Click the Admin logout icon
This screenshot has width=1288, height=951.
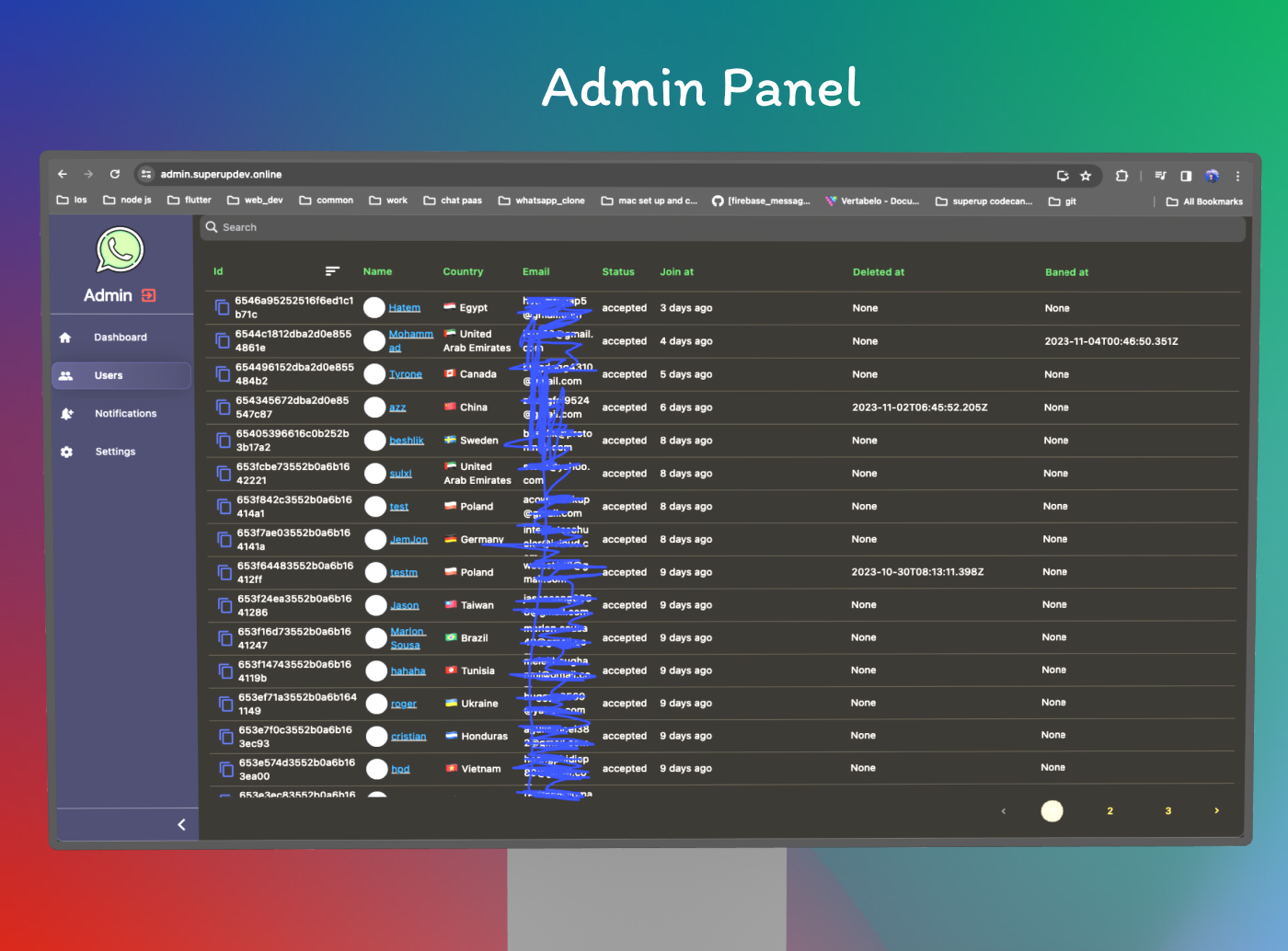[148, 295]
